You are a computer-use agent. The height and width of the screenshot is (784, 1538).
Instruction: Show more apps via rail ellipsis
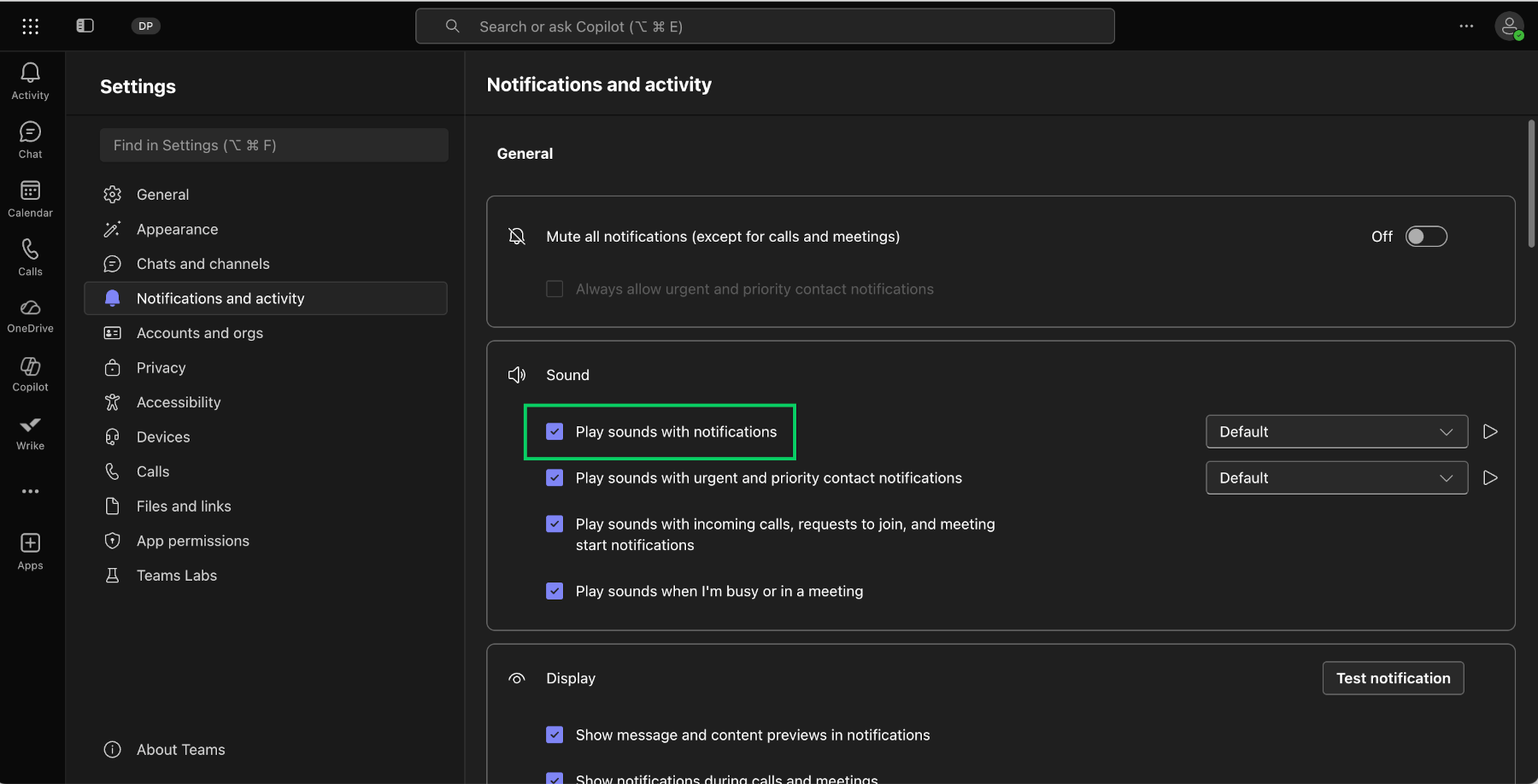(x=31, y=491)
